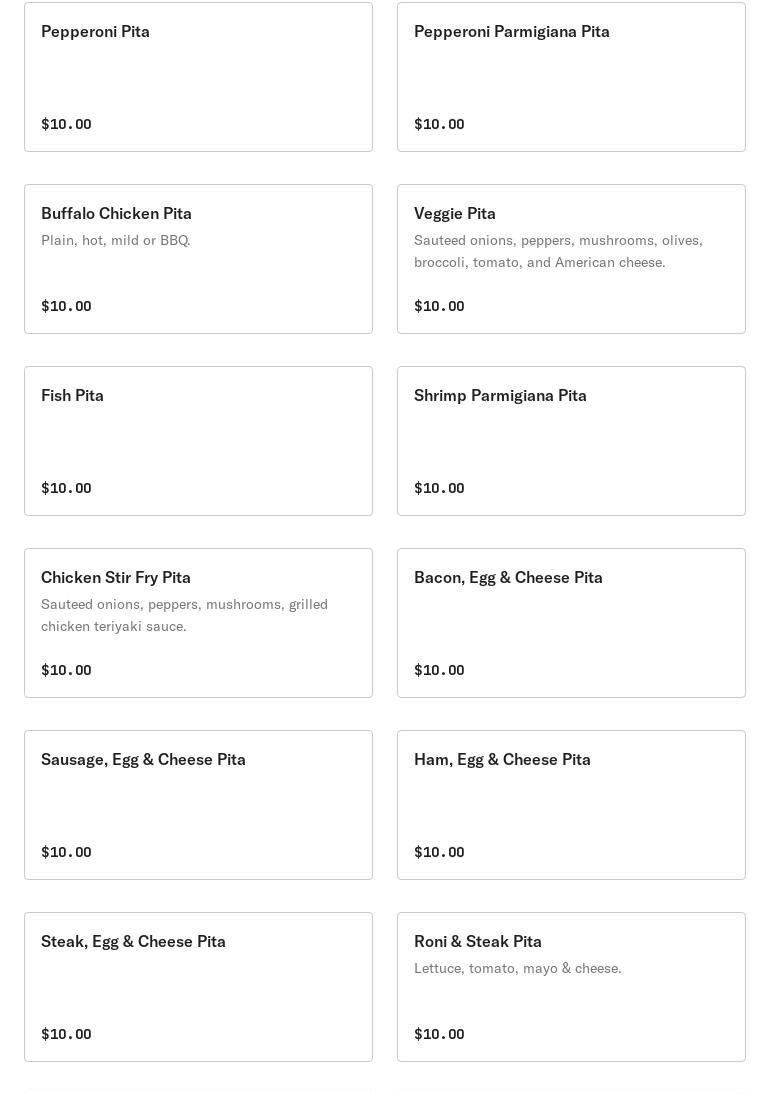Click the Pepperoni Pita $10.00 price
Image resolution: width=770 pixels, height=1094 pixels.
[66, 124]
